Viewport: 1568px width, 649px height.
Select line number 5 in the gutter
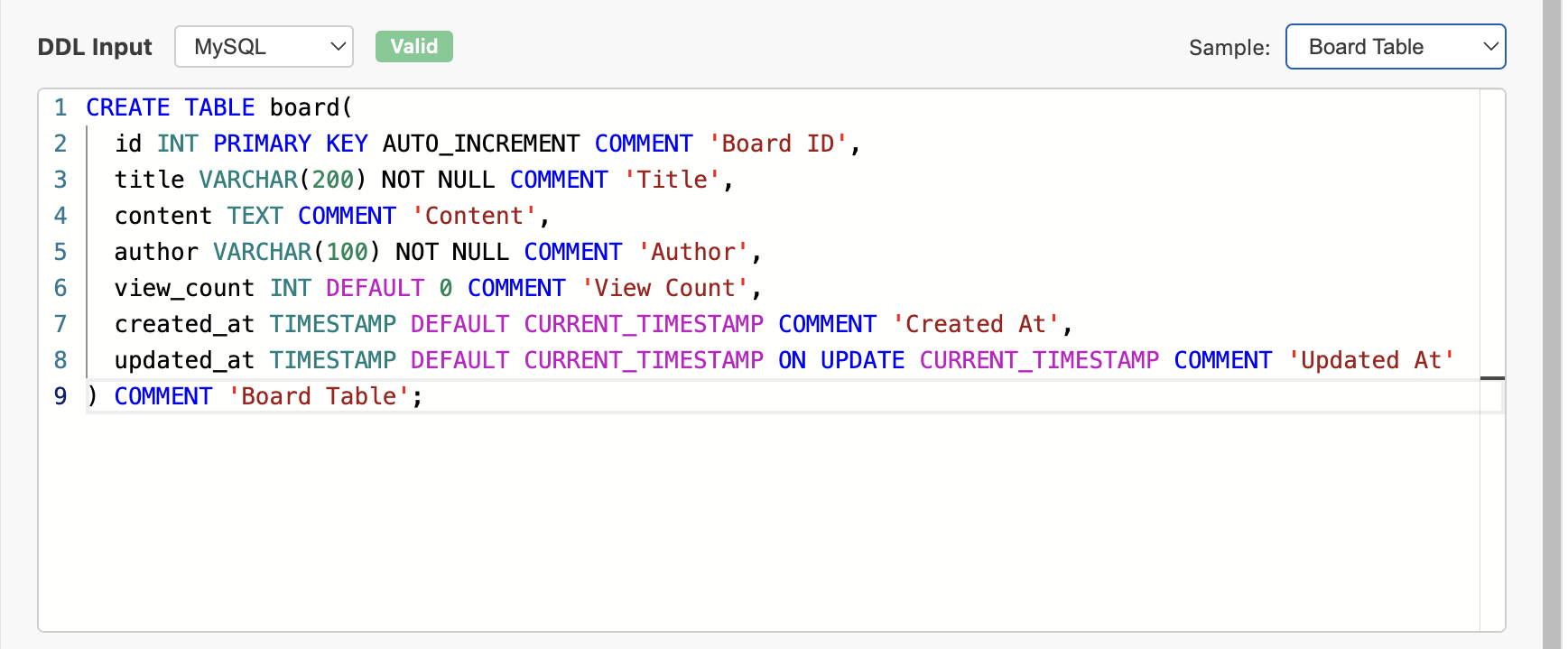pos(60,252)
